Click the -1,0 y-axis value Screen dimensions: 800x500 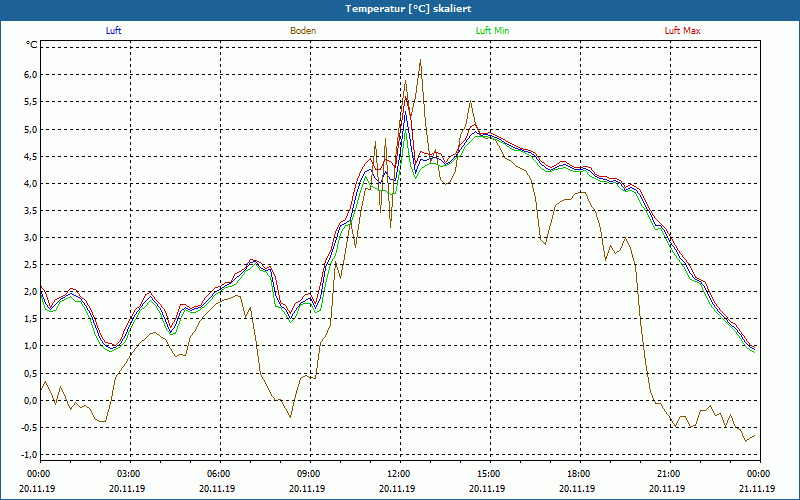point(30,455)
